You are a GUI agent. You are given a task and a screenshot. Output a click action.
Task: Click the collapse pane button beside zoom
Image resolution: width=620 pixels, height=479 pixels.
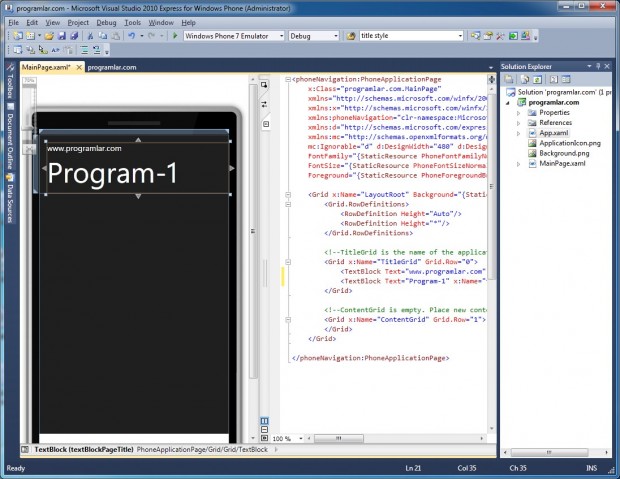(265, 438)
